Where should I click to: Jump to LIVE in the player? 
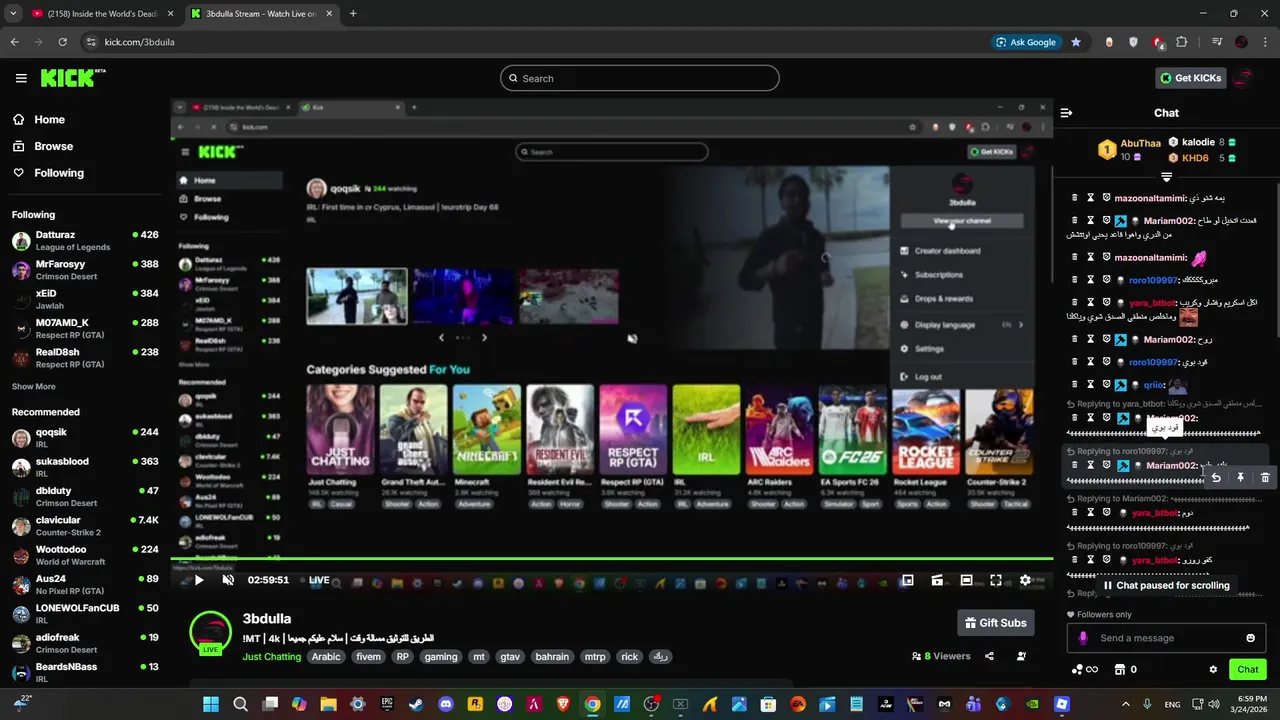click(319, 580)
